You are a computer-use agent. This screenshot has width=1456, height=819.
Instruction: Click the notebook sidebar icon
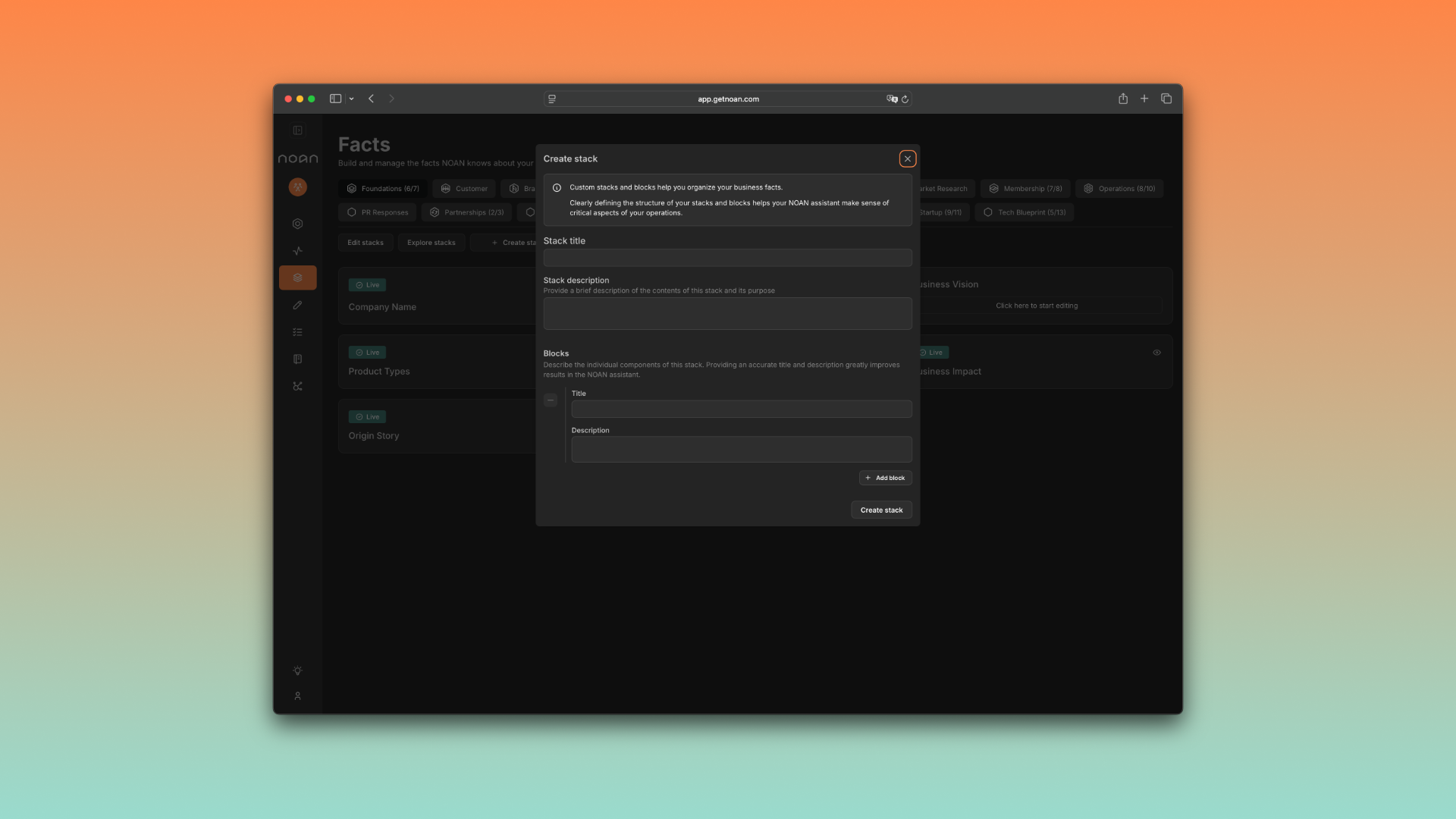tap(297, 359)
